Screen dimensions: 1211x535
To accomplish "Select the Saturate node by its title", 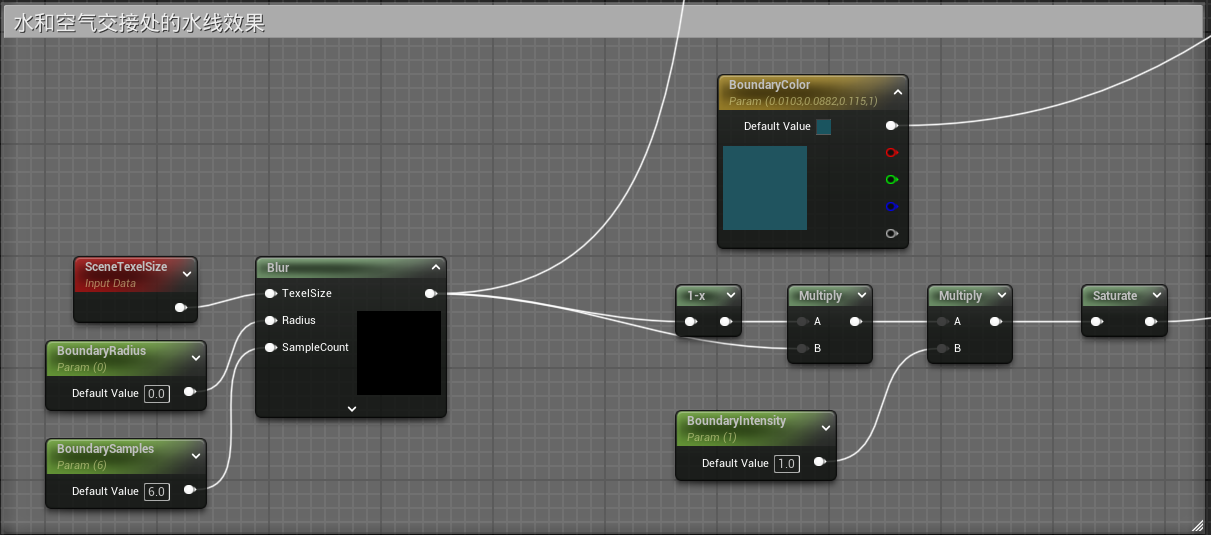I will click(x=1114, y=296).
